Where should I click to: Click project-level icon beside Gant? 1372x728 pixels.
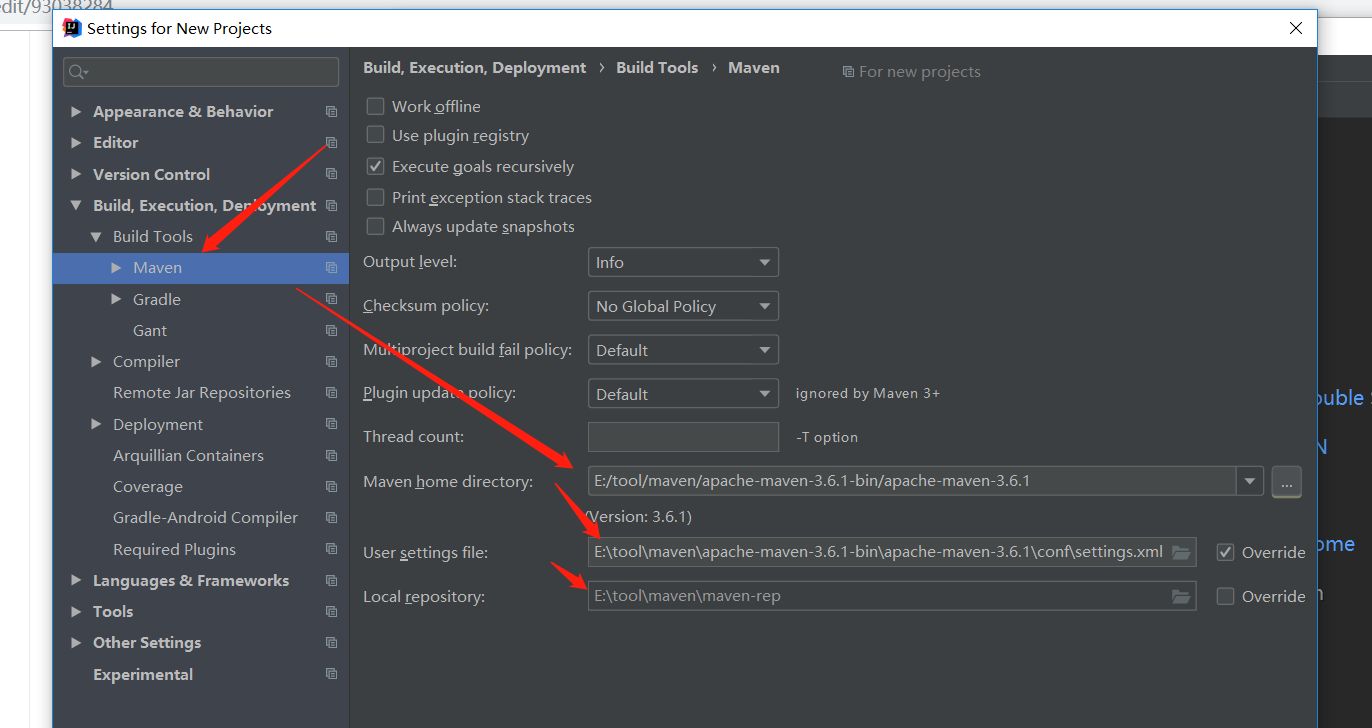(x=331, y=330)
